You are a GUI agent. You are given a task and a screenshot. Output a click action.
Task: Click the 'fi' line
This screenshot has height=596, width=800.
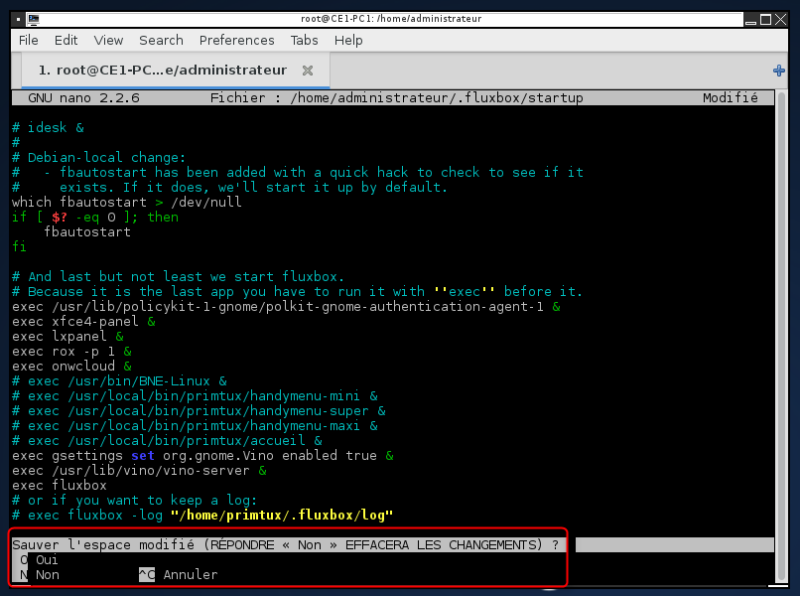[x=19, y=247]
